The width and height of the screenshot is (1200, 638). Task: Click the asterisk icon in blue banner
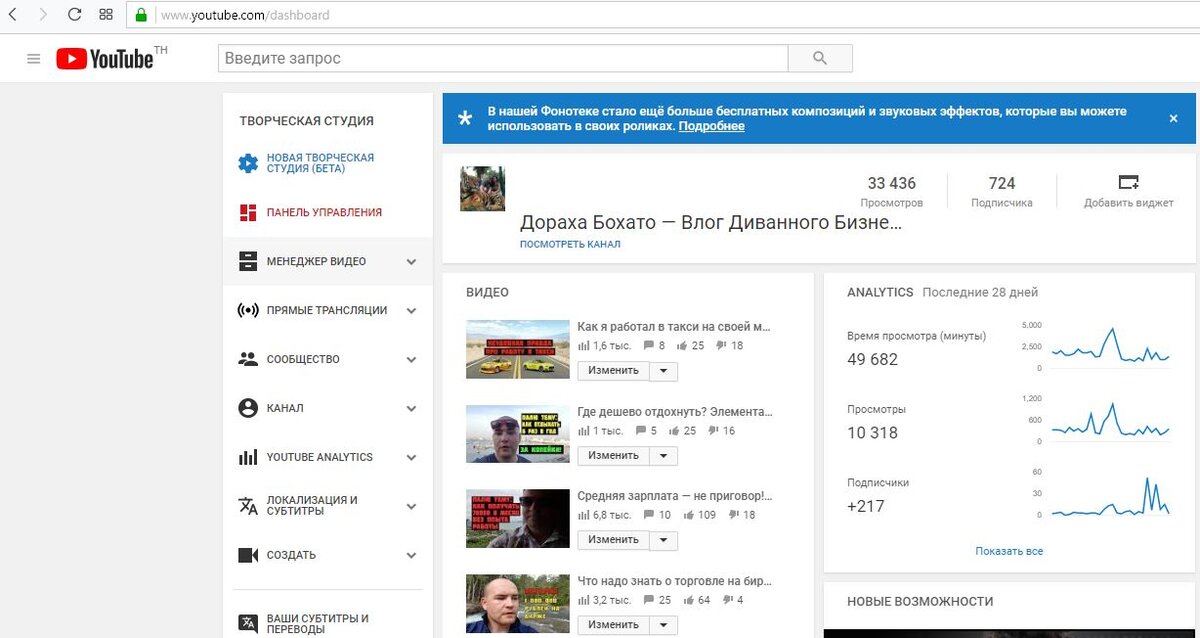[x=465, y=119]
